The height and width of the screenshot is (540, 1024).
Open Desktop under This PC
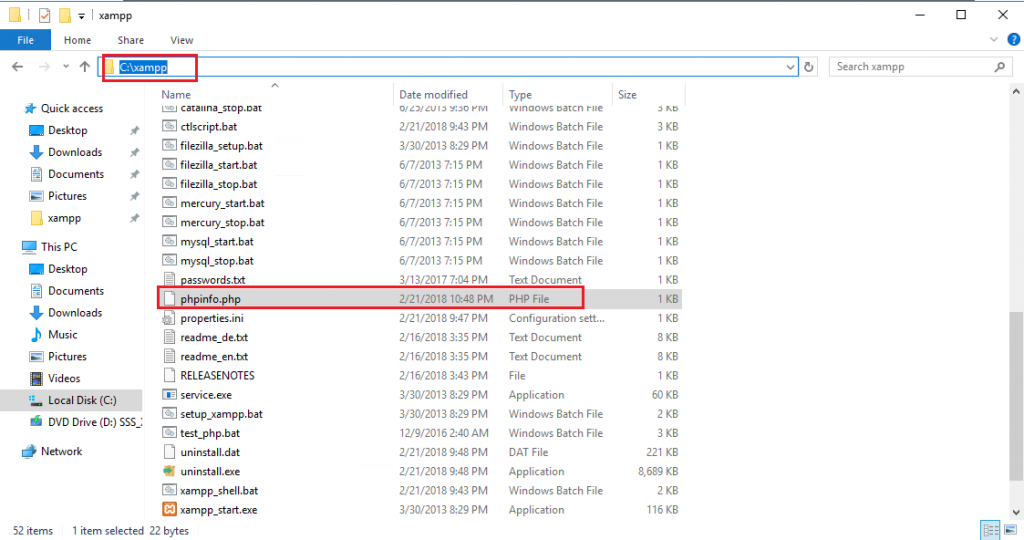point(67,269)
